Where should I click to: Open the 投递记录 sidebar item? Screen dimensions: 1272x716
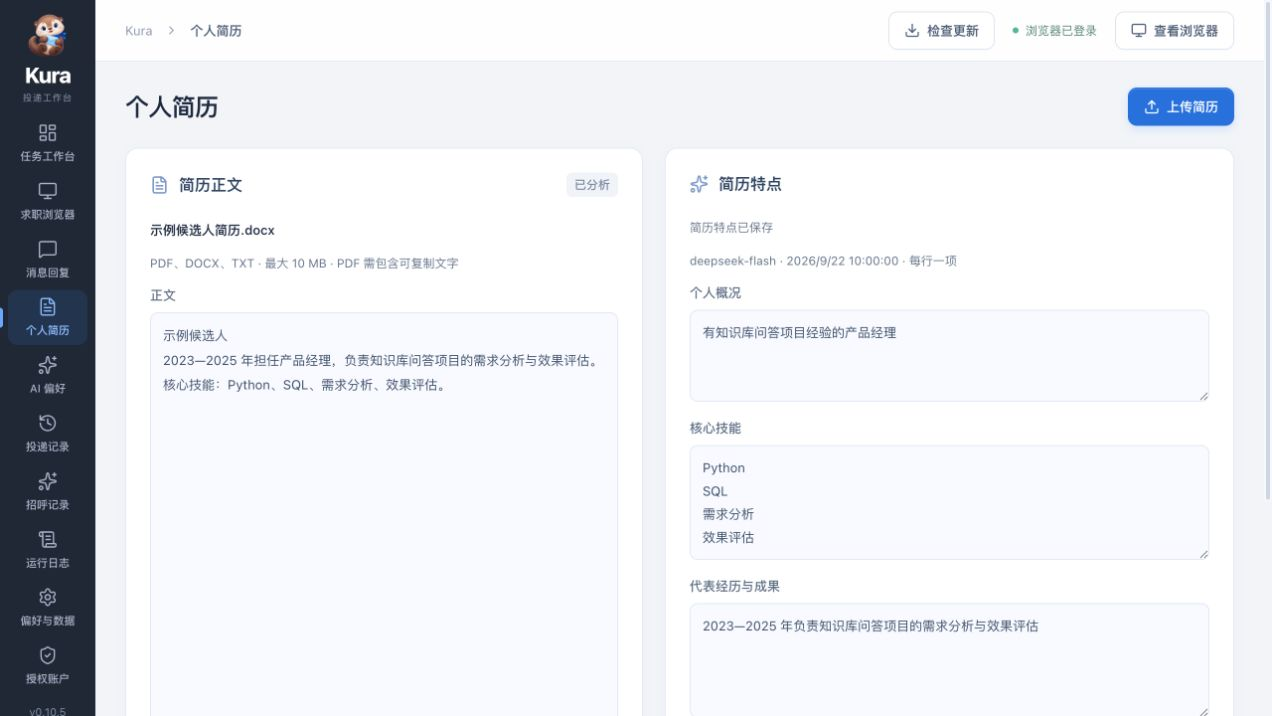tap(47, 433)
